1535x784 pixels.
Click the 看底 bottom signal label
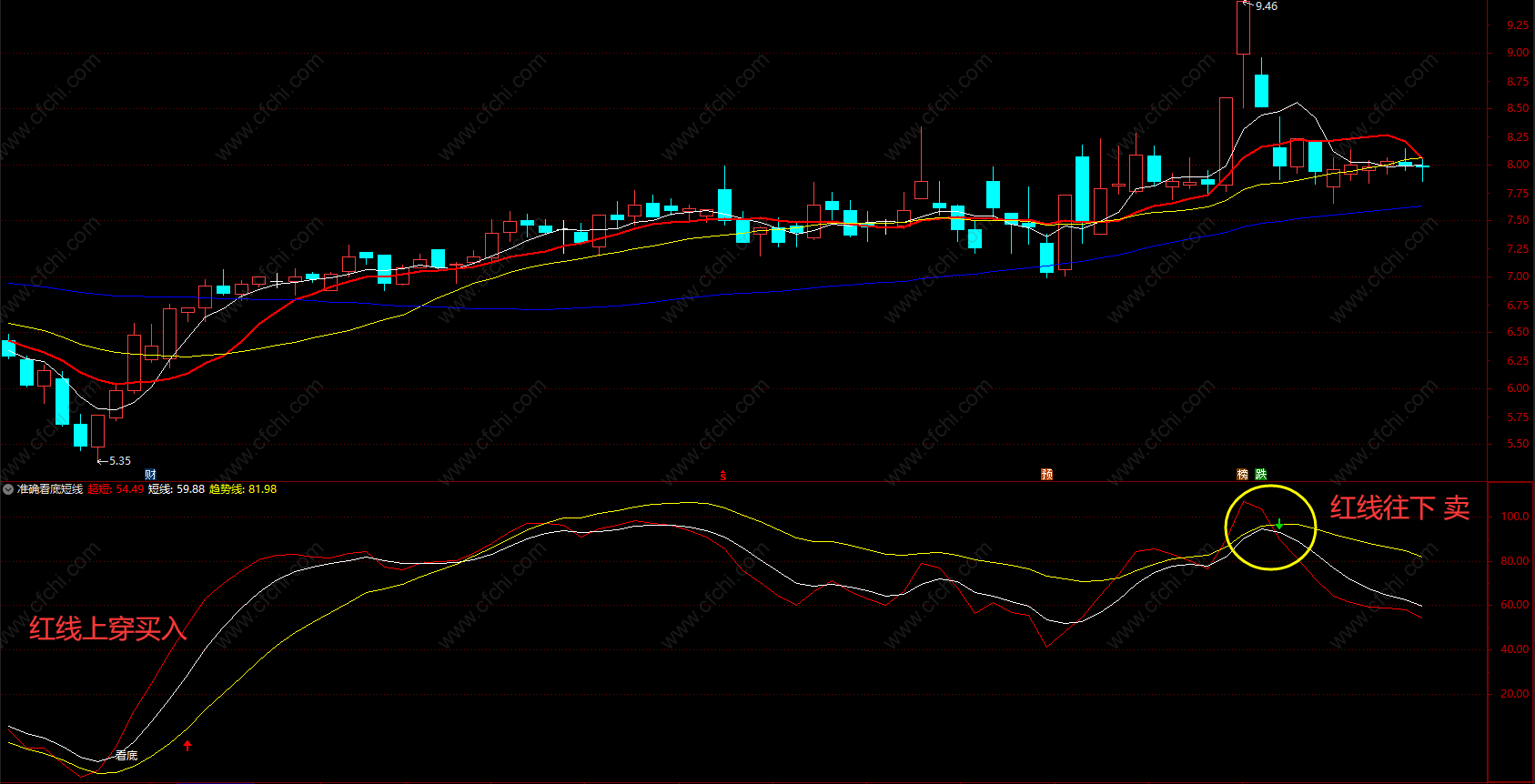click(x=126, y=756)
